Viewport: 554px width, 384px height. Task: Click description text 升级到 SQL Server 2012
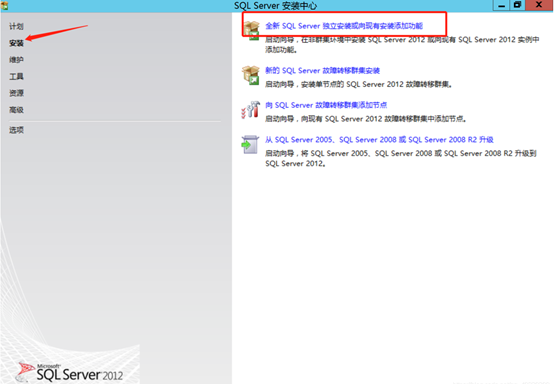[401, 158]
